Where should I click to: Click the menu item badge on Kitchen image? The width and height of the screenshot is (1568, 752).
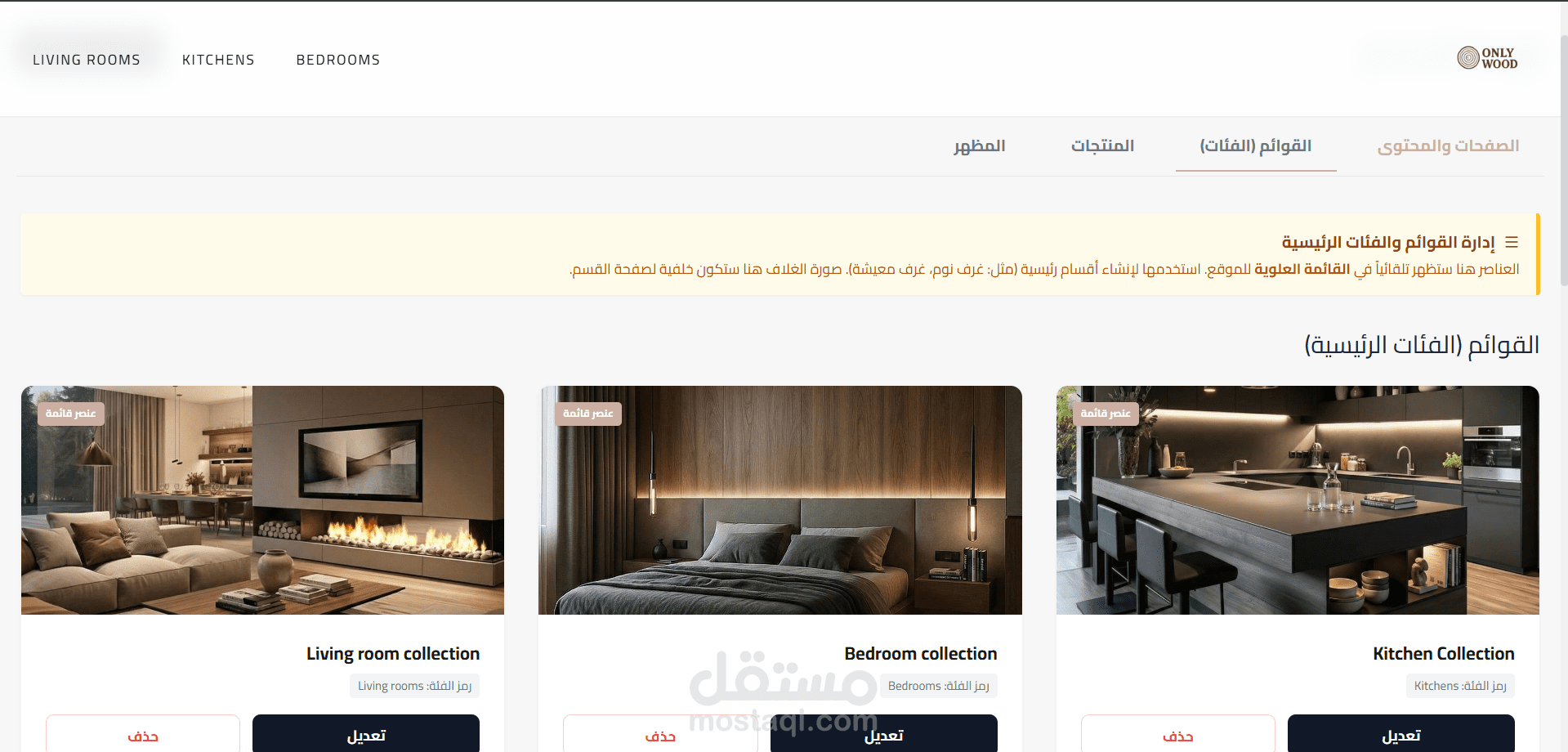pos(1106,414)
